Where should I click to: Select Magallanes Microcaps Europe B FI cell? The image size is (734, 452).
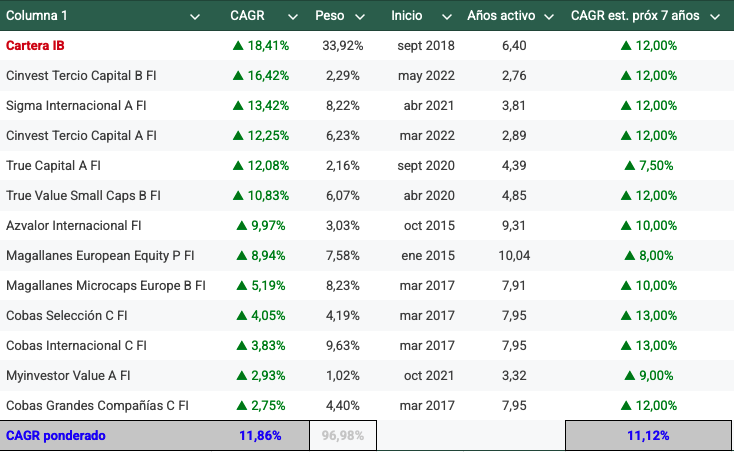[x=105, y=285]
